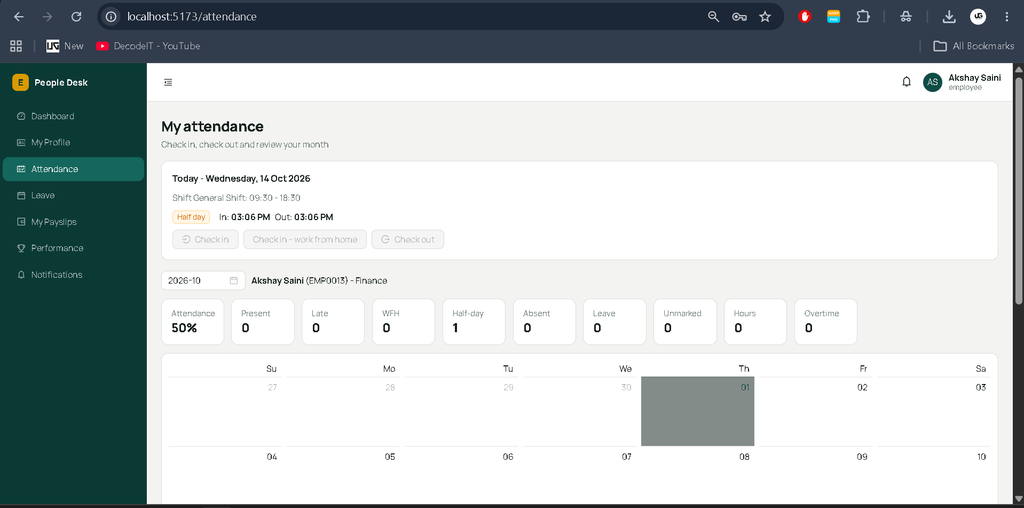Click the Late stat card
This screenshot has height=508, width=1024.
333,321
